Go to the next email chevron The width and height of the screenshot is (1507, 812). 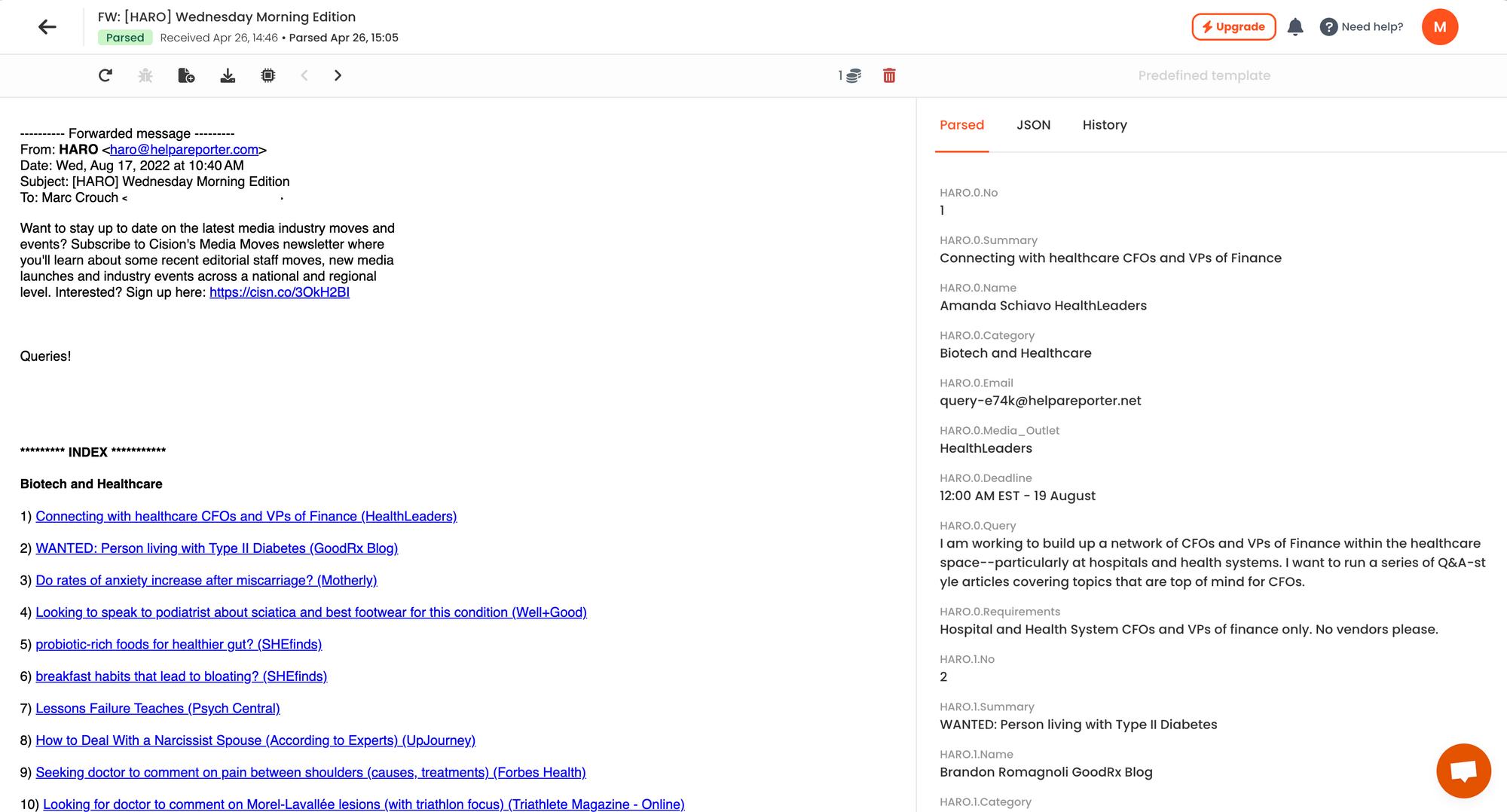click(x=338, y=75)
